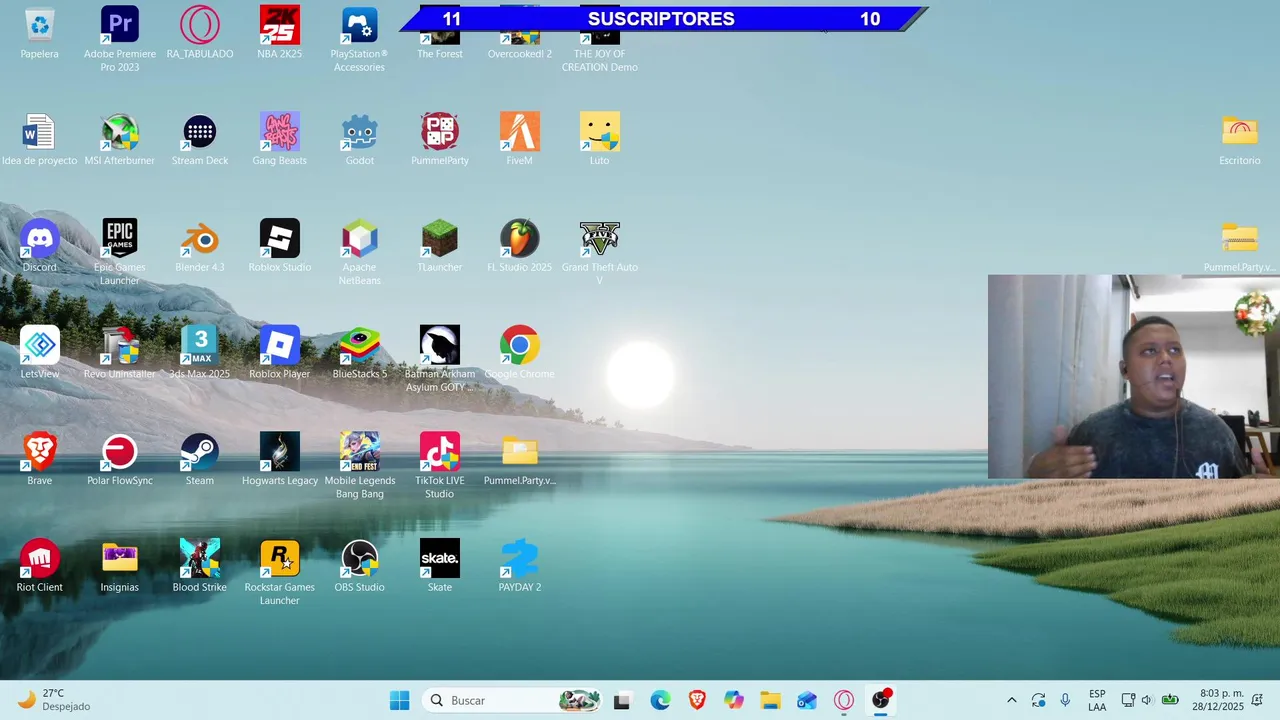Open Blender 4.3 desktop shortcut
Screen dimensions: 1280x720
tap(200, 239)
